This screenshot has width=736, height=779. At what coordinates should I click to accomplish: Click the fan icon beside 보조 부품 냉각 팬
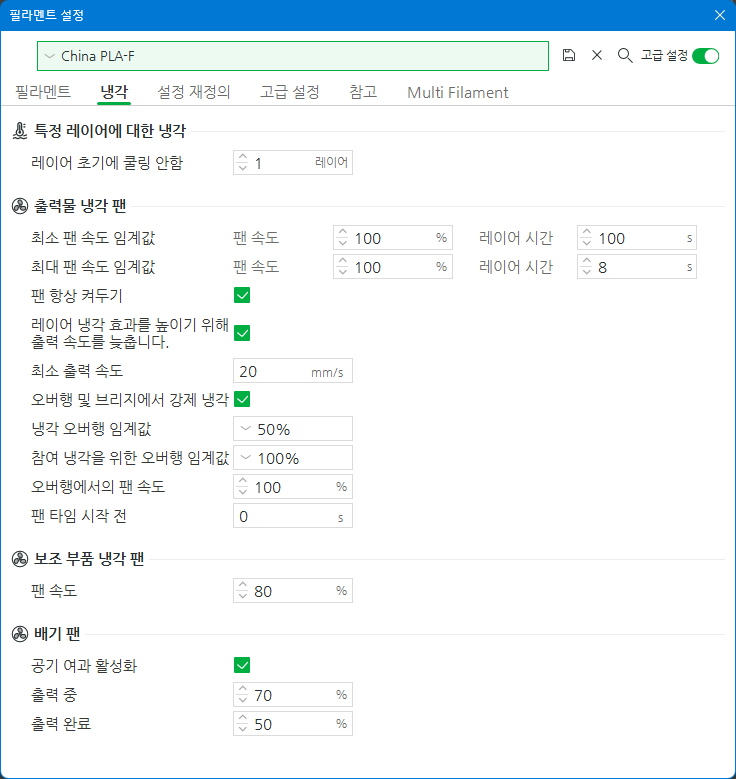click(20, 559)
